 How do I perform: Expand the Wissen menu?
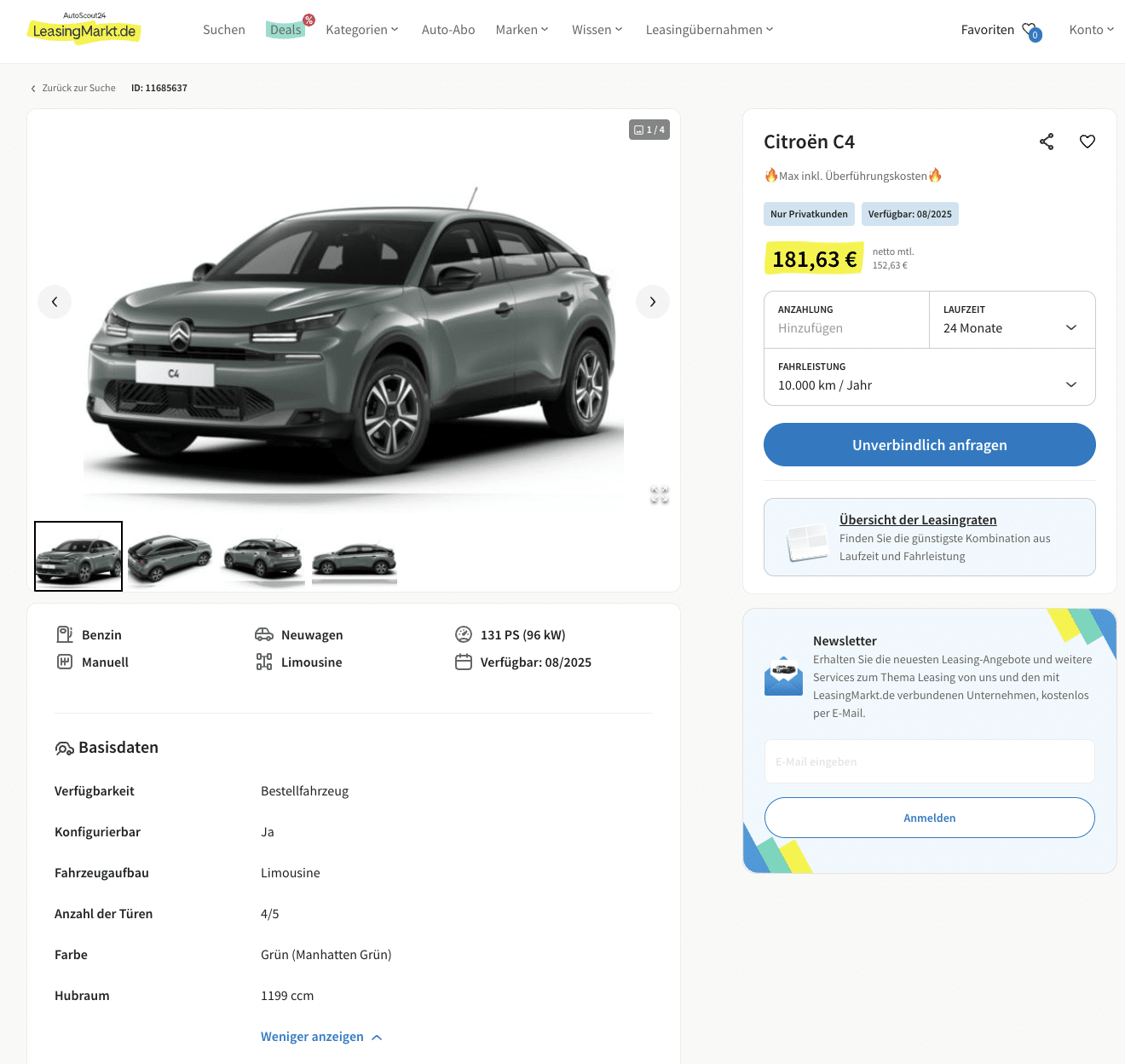597,30
